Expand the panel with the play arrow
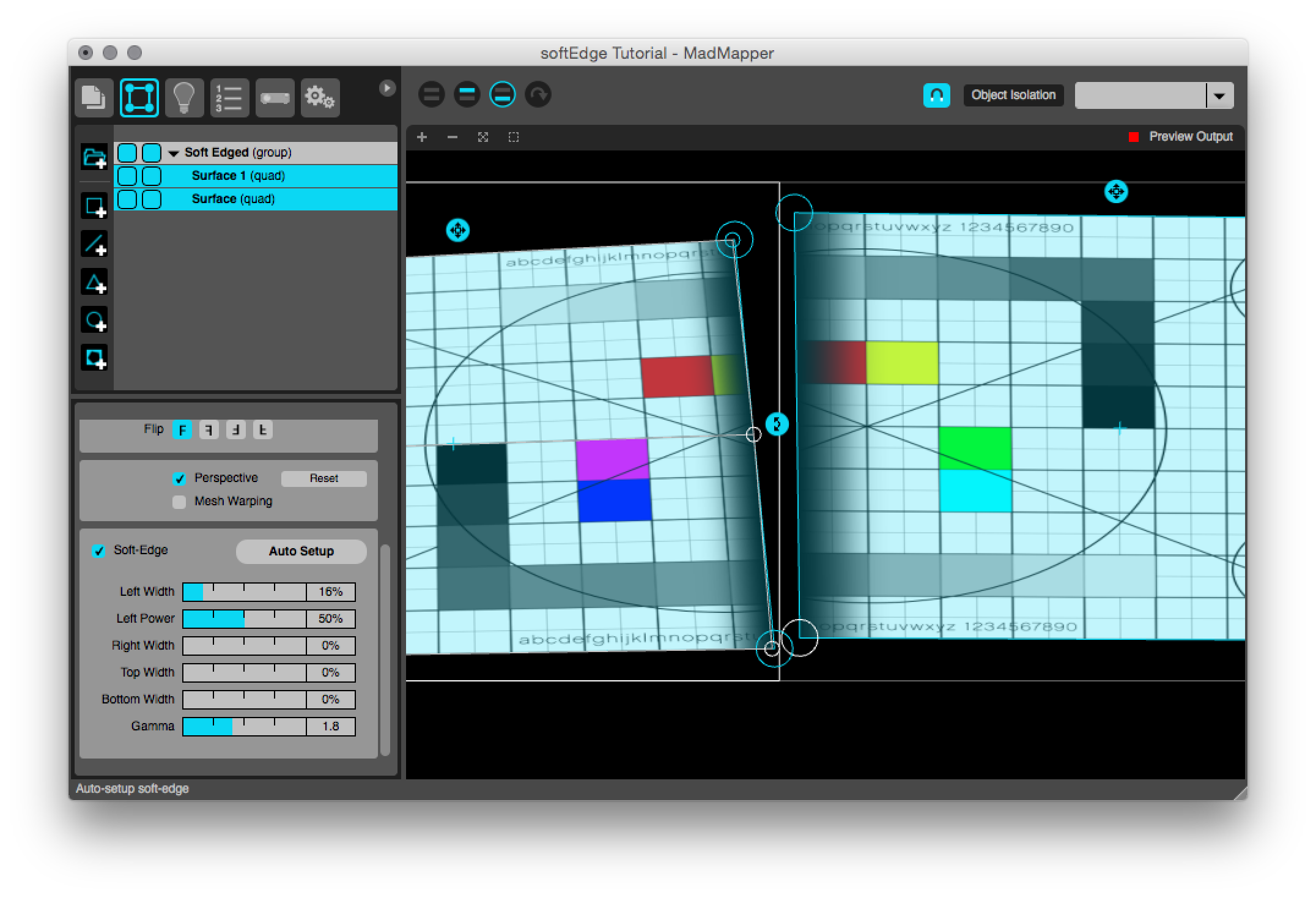The height and width of the screenshot is (898, 1316). [x=386, y=88]
